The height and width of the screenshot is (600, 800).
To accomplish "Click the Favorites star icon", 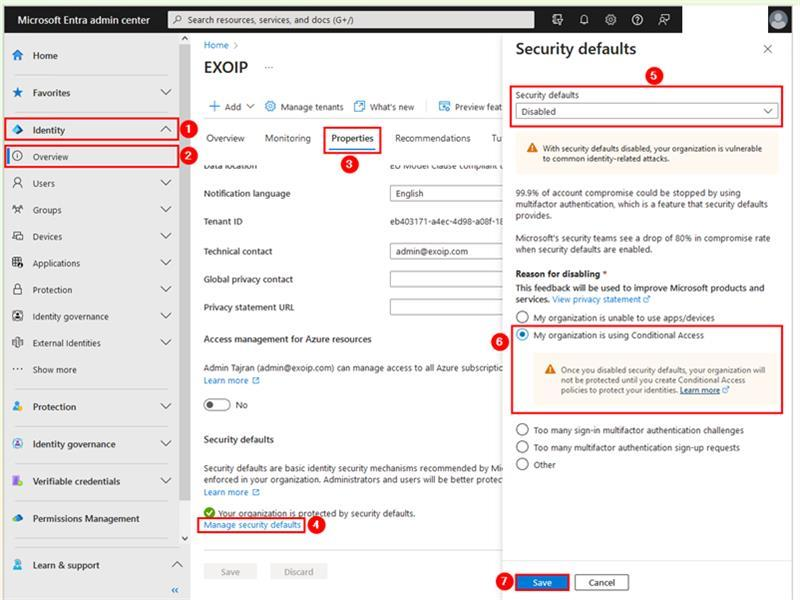I will coord(18,92).
